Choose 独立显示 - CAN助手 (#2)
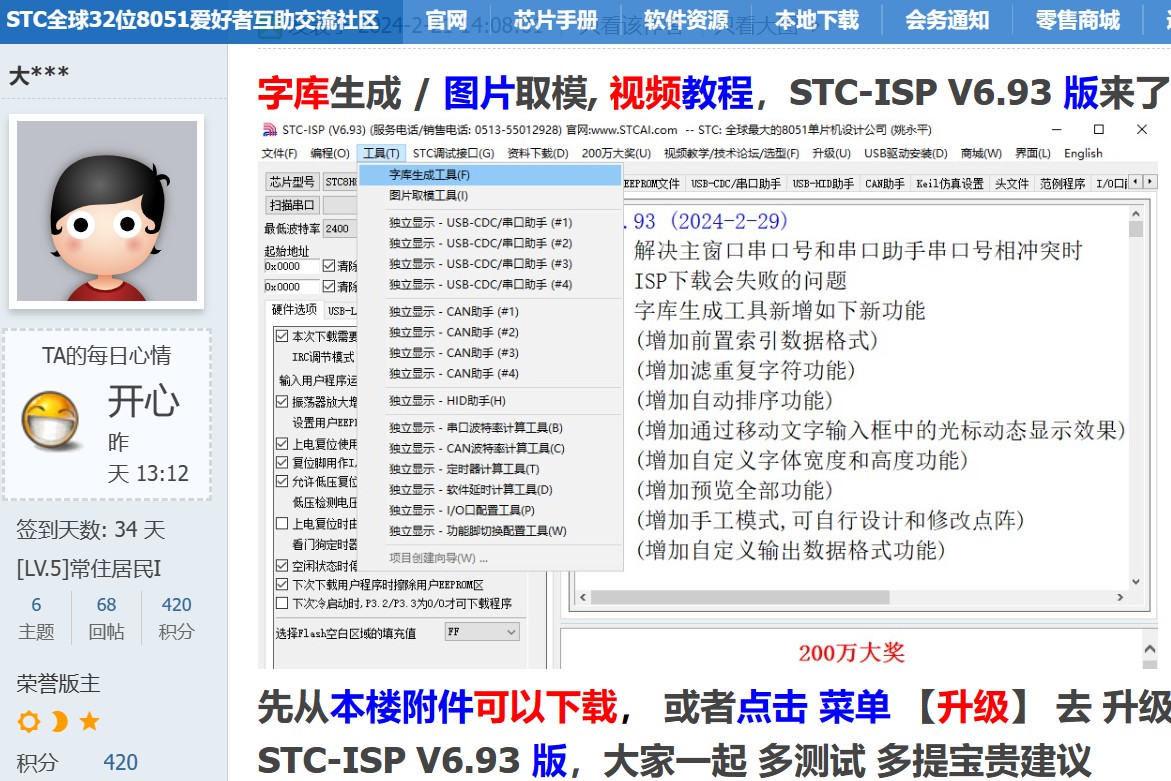 click(x=490, y=332)
